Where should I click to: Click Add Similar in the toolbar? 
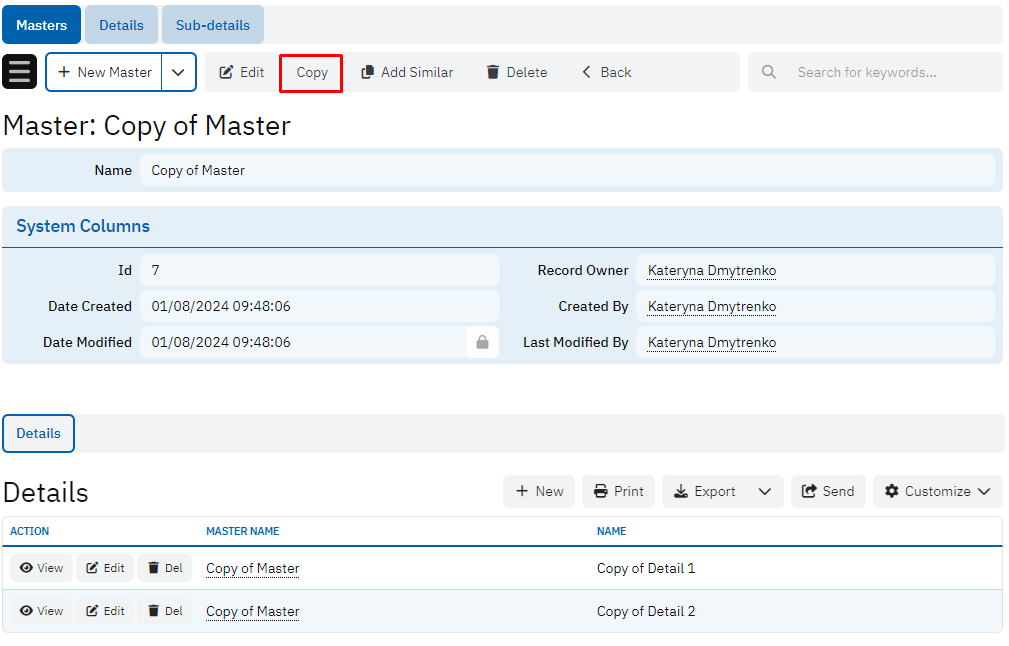[407, 72]
